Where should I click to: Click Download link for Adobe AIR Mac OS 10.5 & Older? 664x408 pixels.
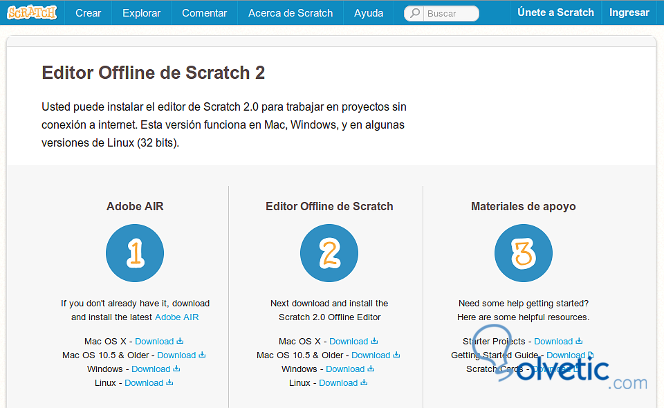coord(177,355)
